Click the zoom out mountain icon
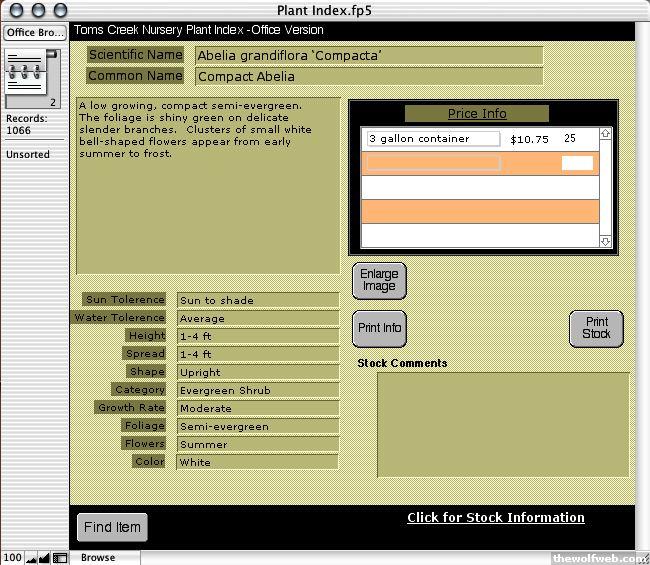This screenshot has width=650, height=565. [x=30, y=557]
